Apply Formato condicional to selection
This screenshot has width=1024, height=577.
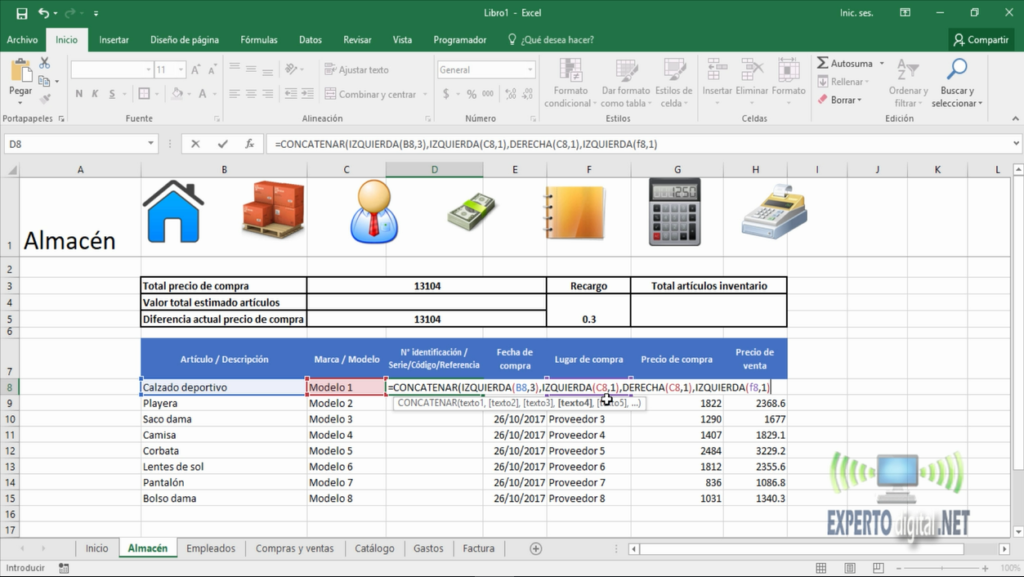(570, 70)
